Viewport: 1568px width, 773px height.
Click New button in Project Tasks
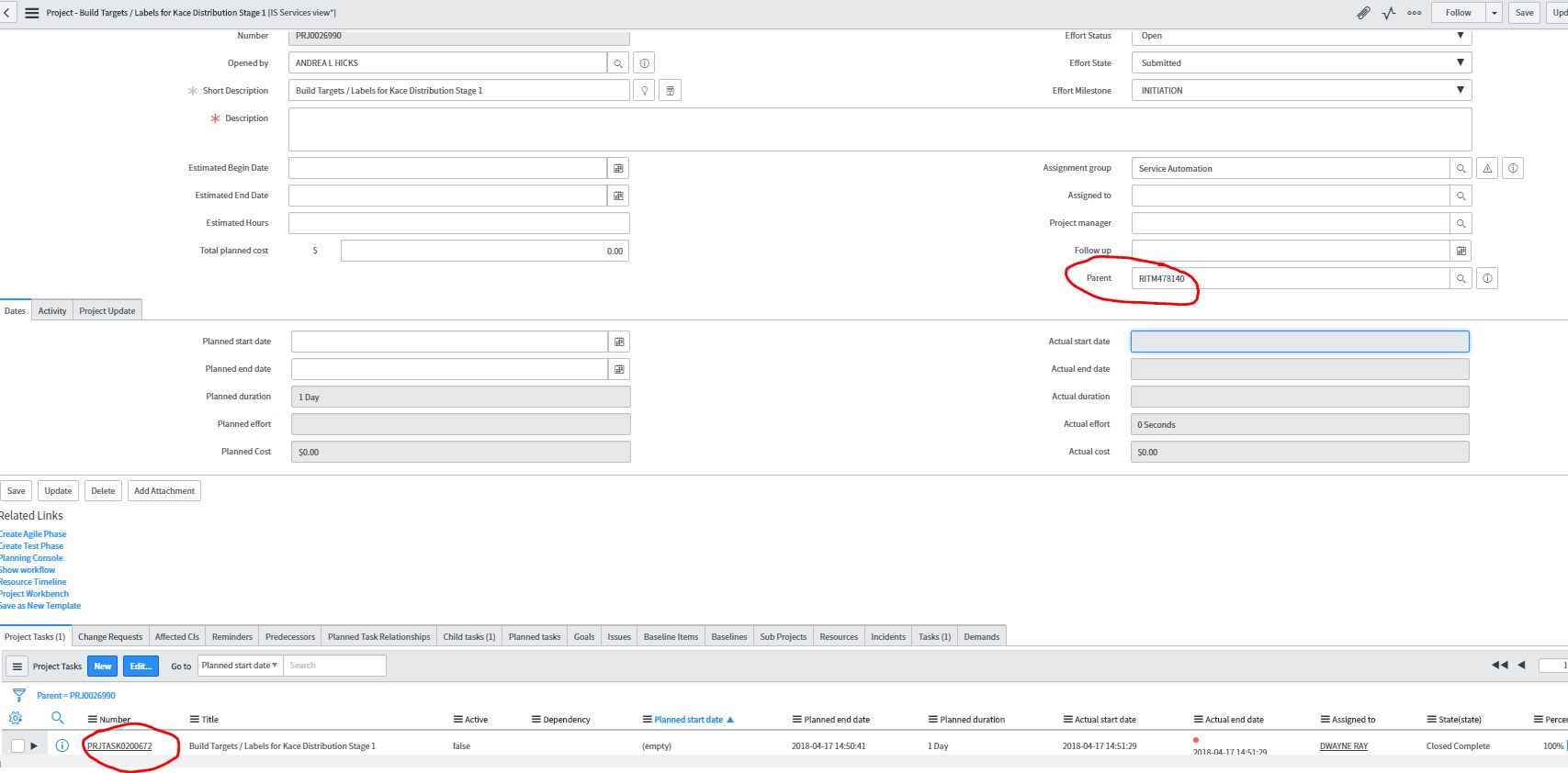103,667
